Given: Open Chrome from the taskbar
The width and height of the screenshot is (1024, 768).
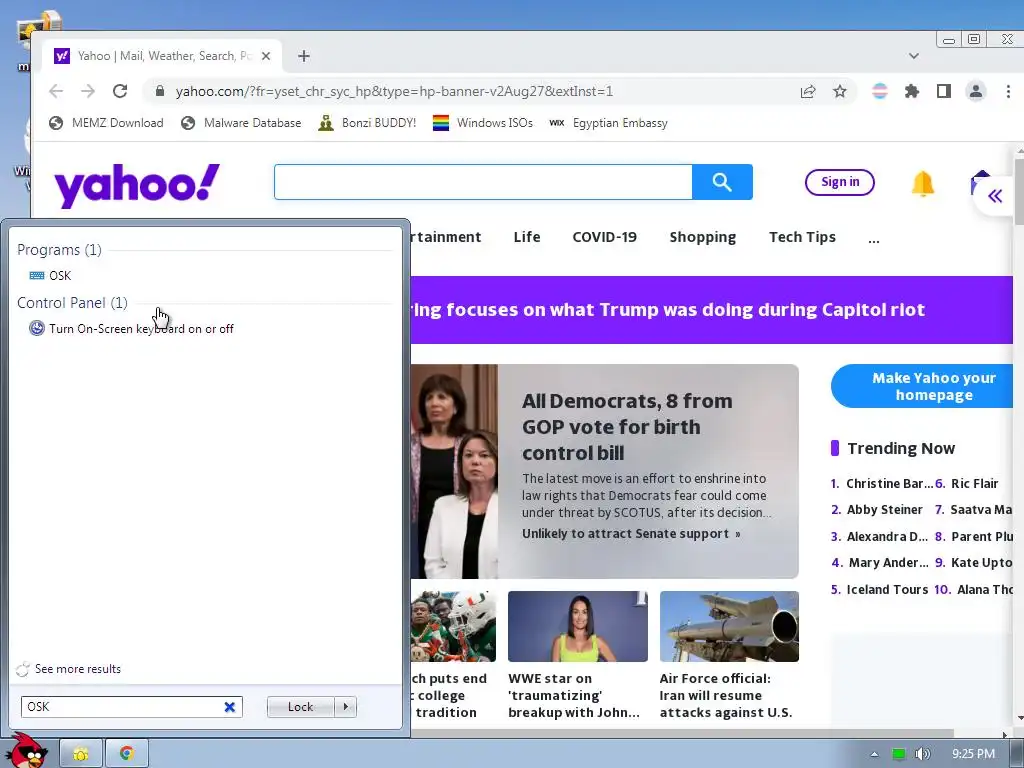Looking at the screenshot, I should coord(127,754).
